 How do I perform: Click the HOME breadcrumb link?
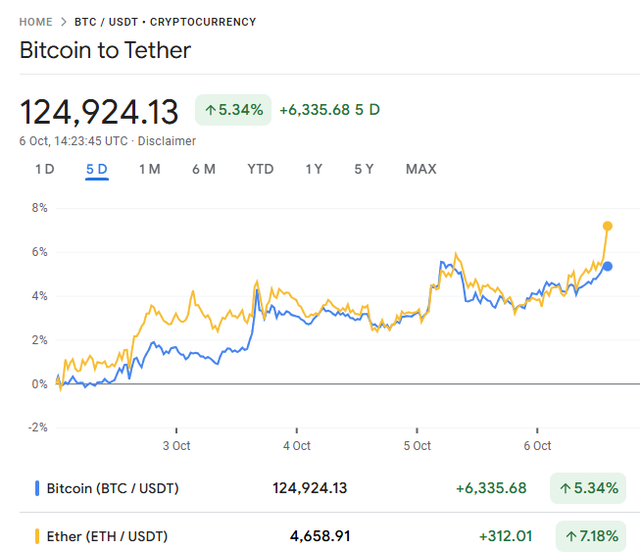36,21
